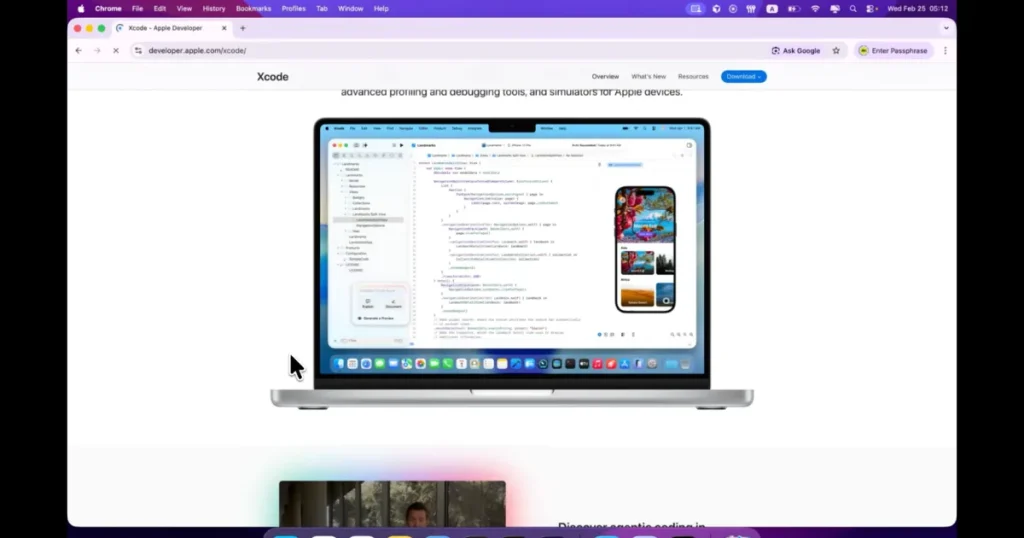Click the Enter Passphrase profile button
Viewport: 1024px width, 538px height.
(x=893, y=50)
